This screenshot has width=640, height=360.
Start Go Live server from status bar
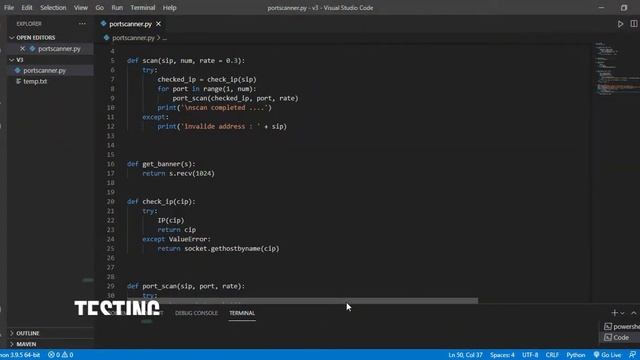point(607,355)
